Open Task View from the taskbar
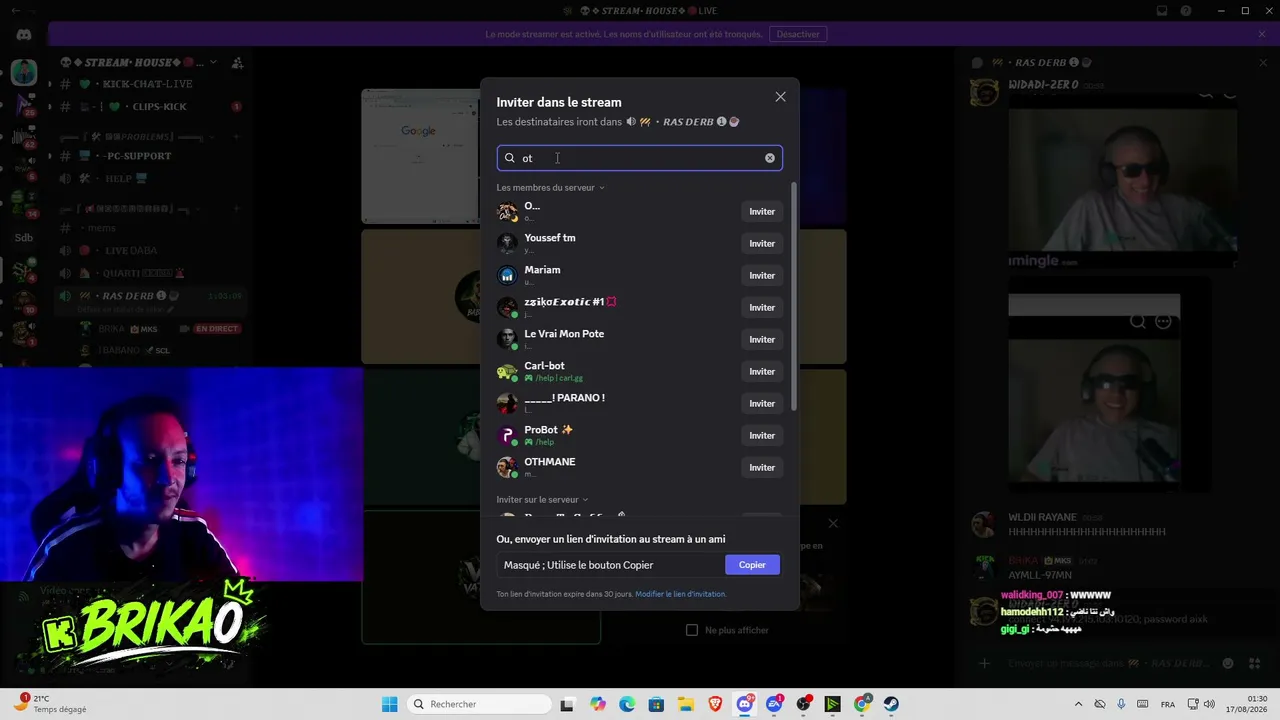1280x720 pixels. click(568, 704)
